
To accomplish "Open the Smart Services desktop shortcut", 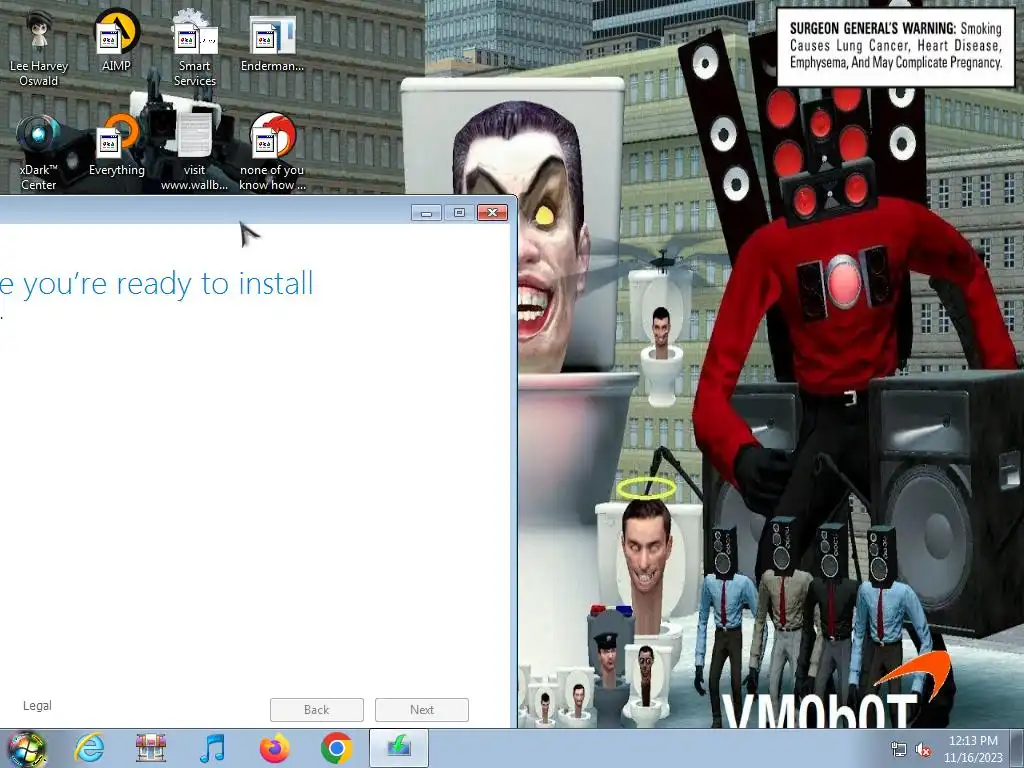I will click(x=195, y=49).
